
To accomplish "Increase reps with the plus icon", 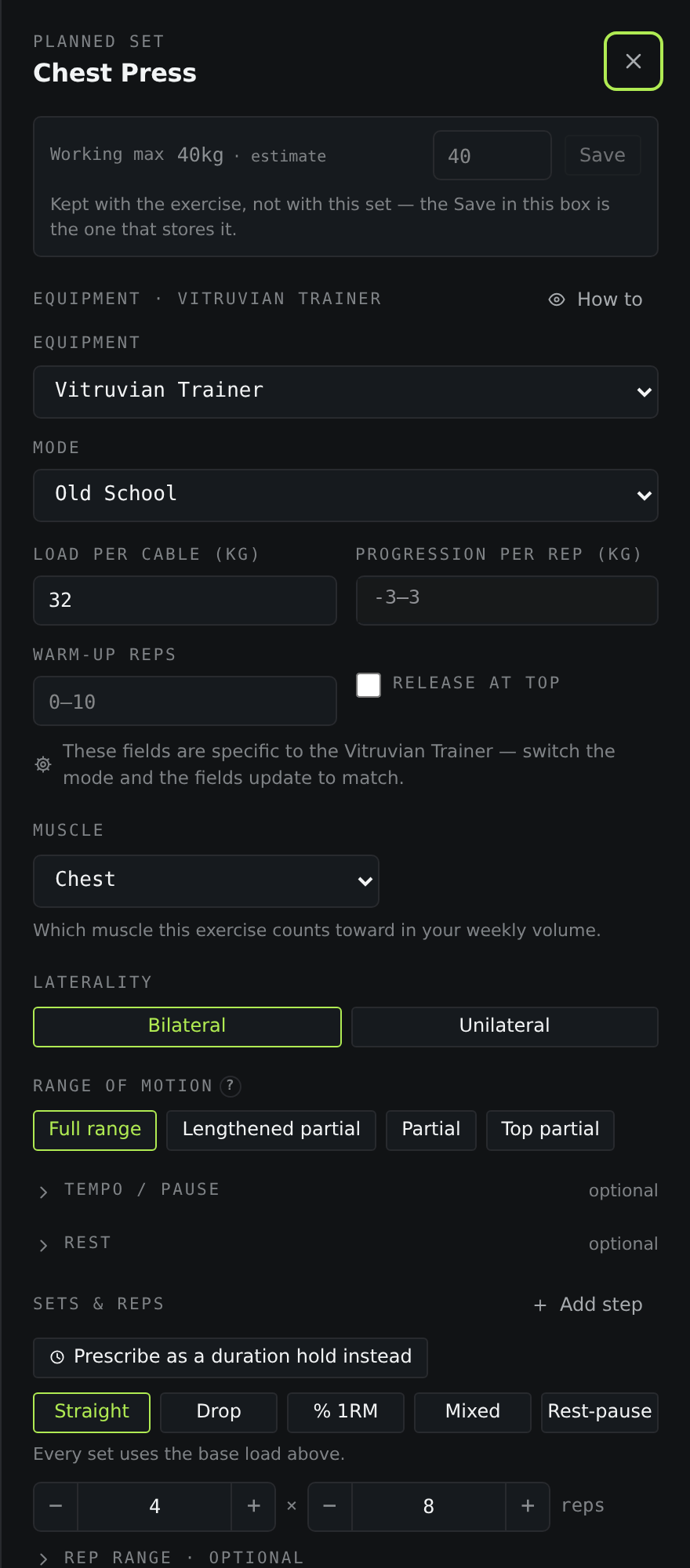I will point(528,1506).
